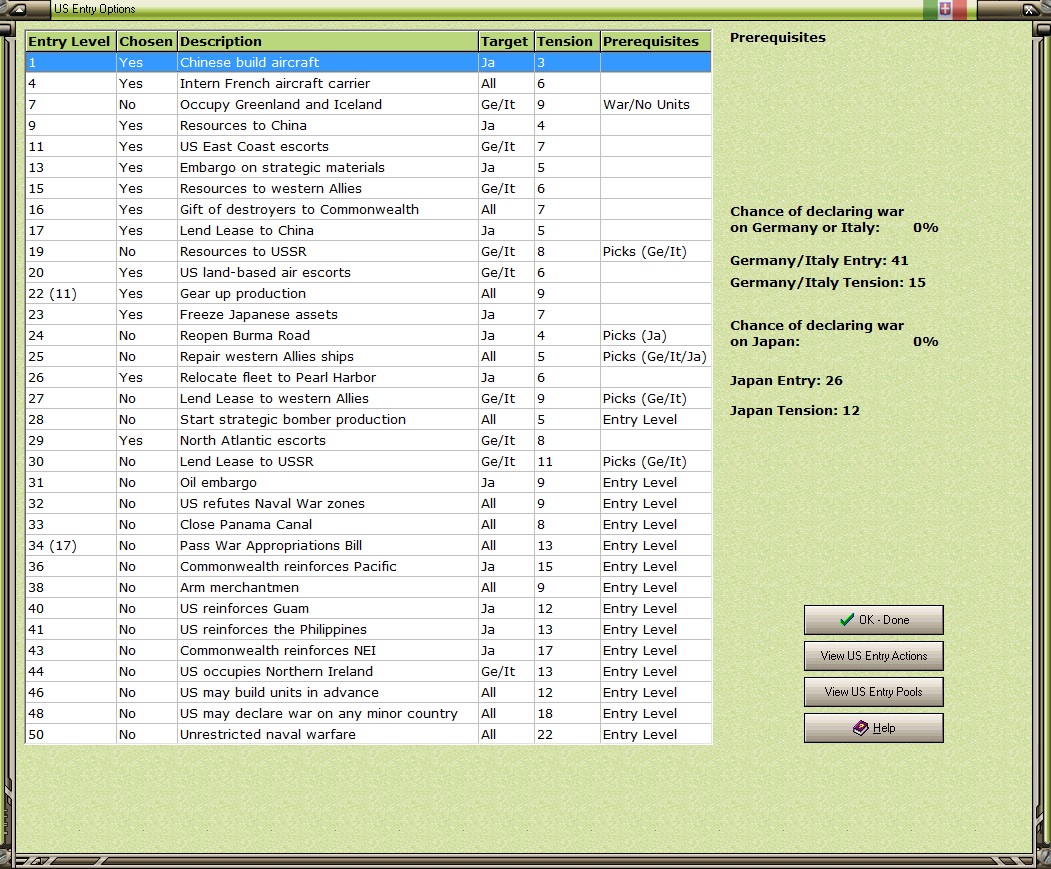Open the Help button

[873, 728]
